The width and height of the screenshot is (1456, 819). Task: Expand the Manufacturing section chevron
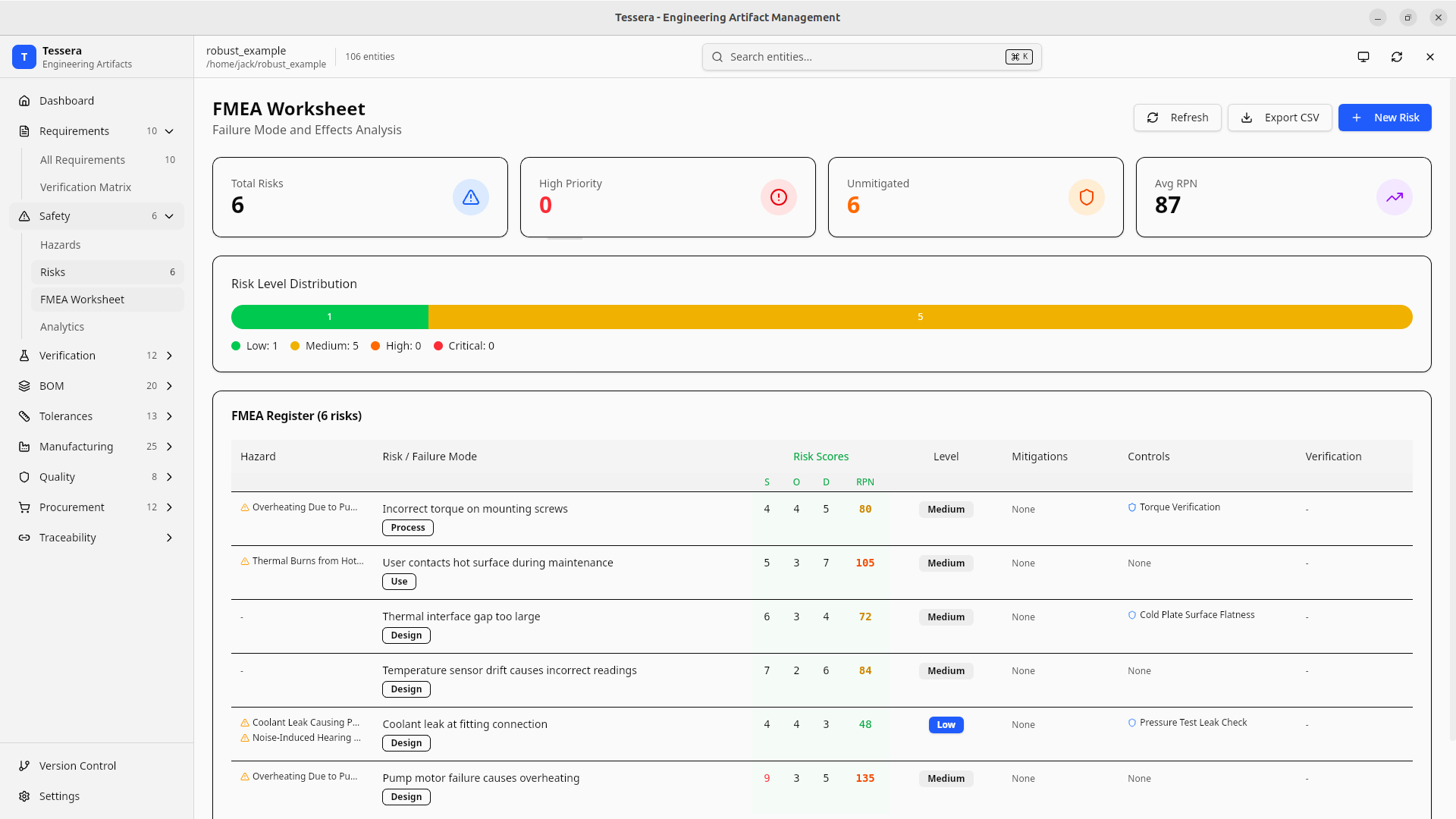click(169, 447)
